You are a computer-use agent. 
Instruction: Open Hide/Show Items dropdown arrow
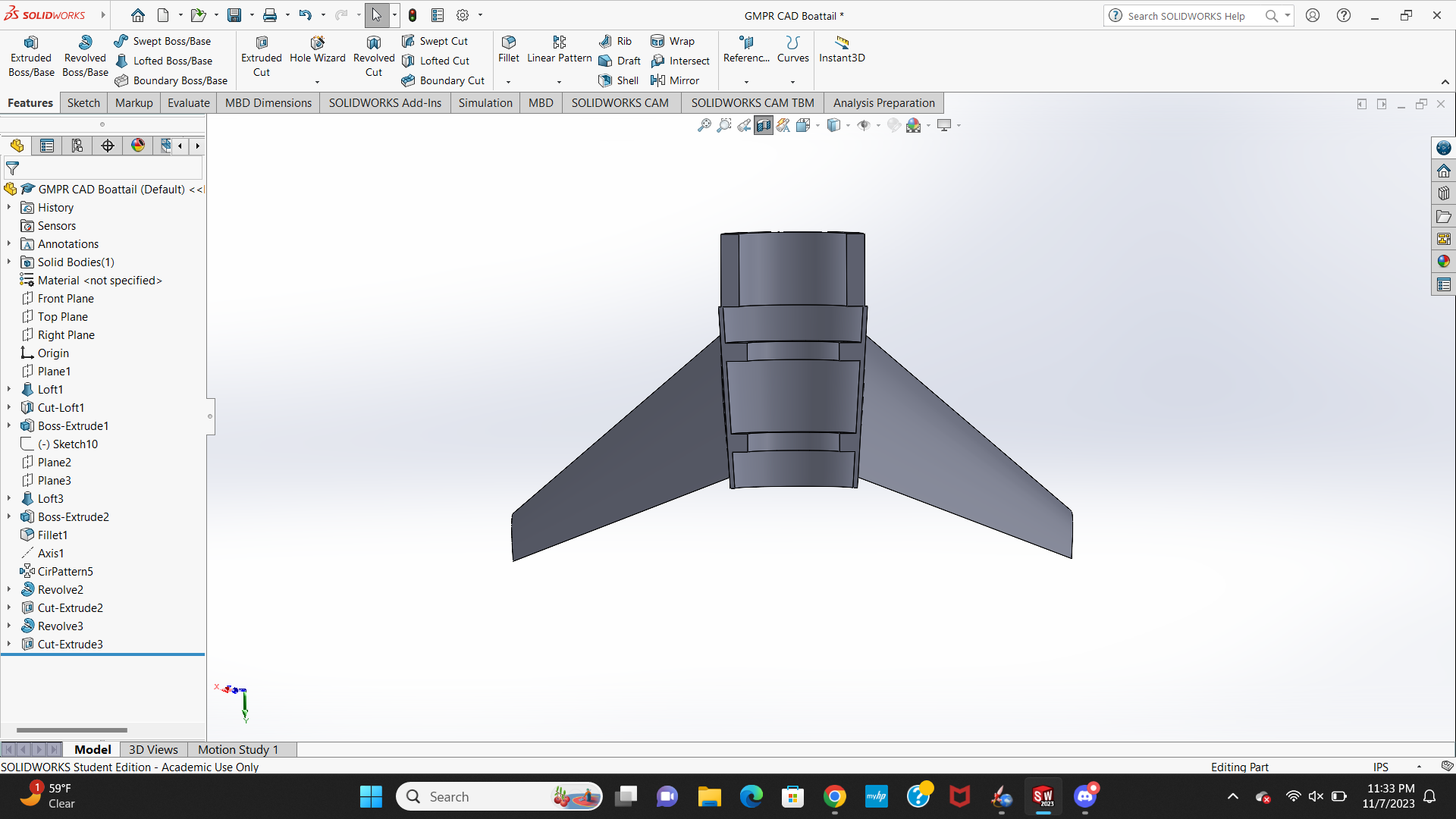click(878, 125)
